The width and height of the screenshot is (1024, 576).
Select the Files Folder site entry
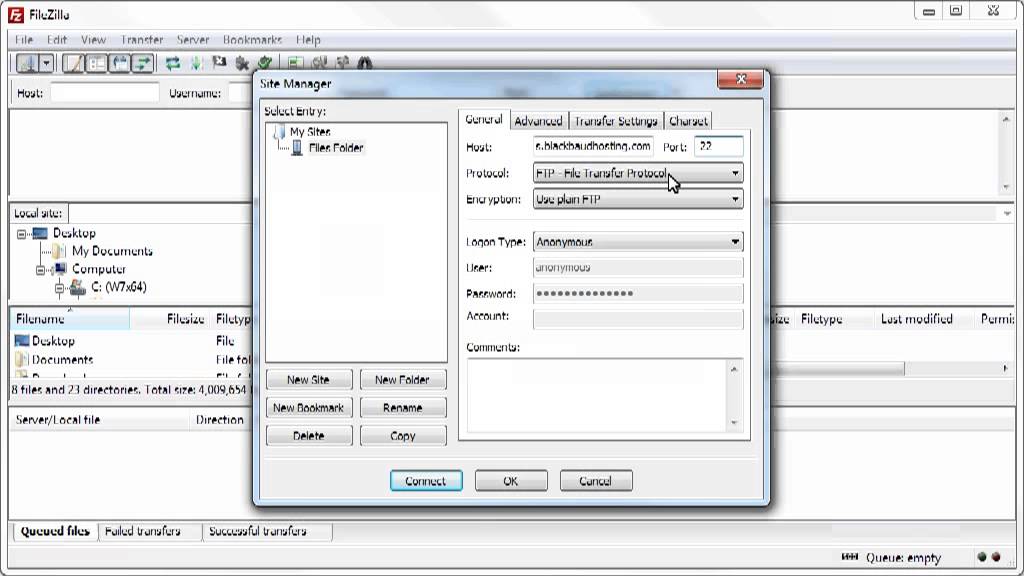point(336,148)
